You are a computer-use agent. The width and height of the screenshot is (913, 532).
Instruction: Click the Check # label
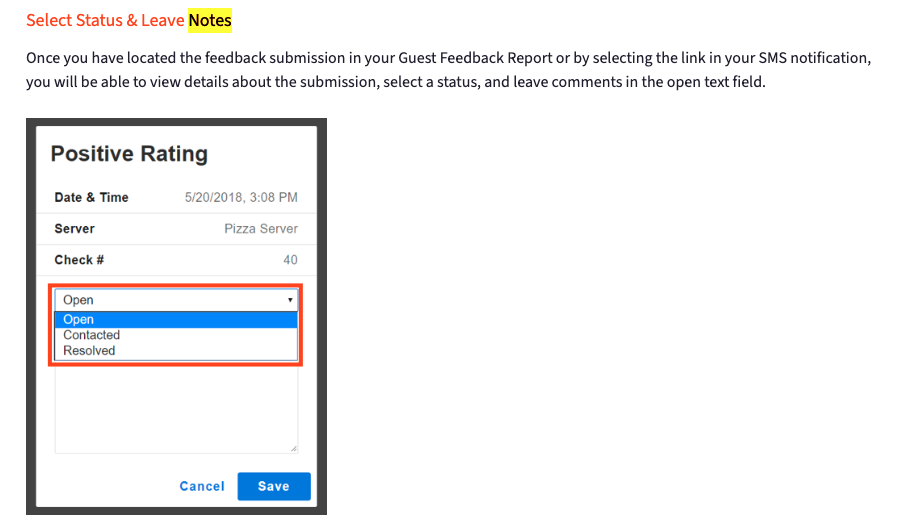pos(79,260)
